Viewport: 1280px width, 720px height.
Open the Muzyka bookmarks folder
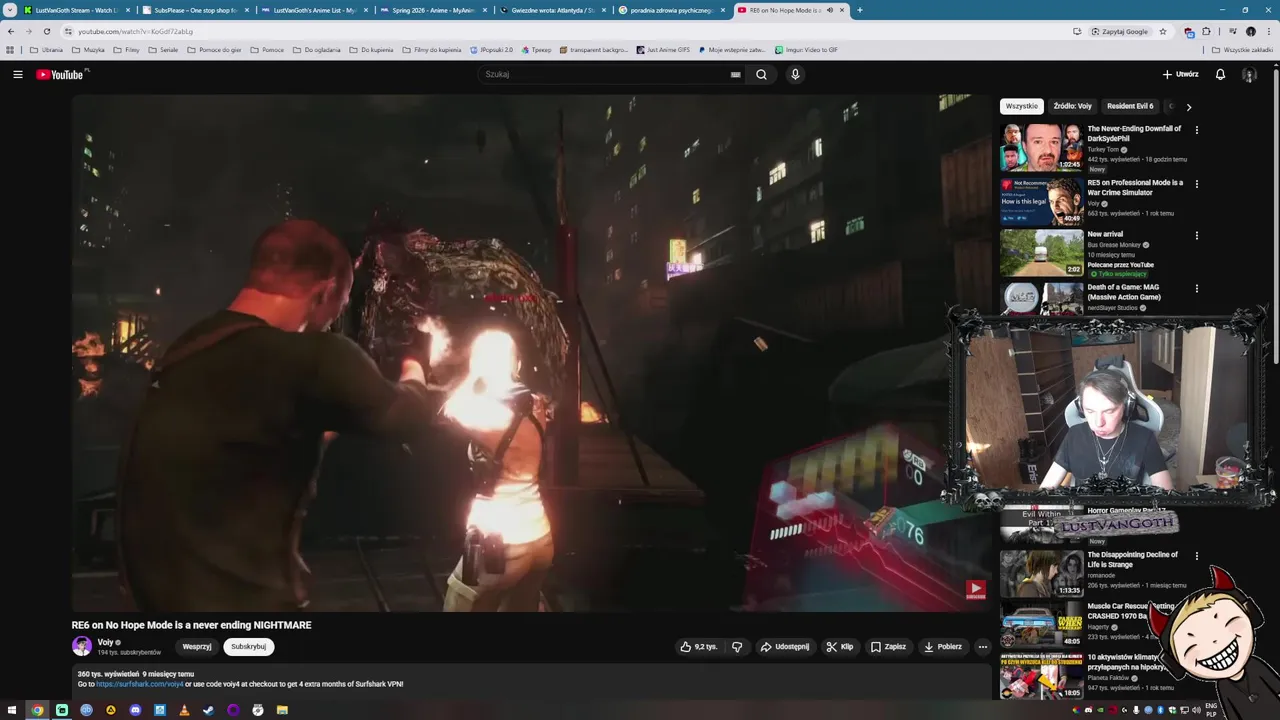click(x=88, y=49)
